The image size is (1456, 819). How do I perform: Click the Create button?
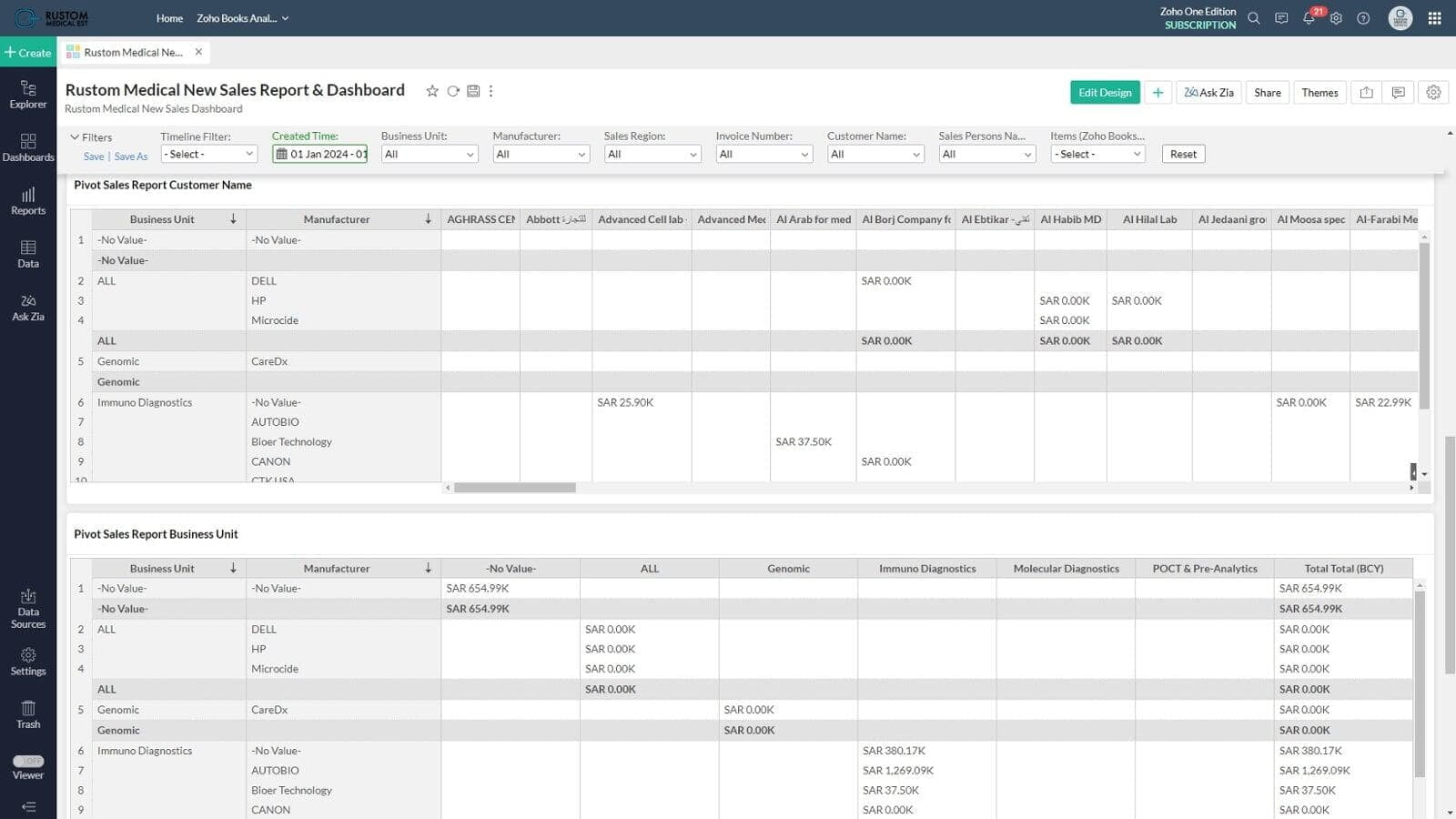pos(28,53)
